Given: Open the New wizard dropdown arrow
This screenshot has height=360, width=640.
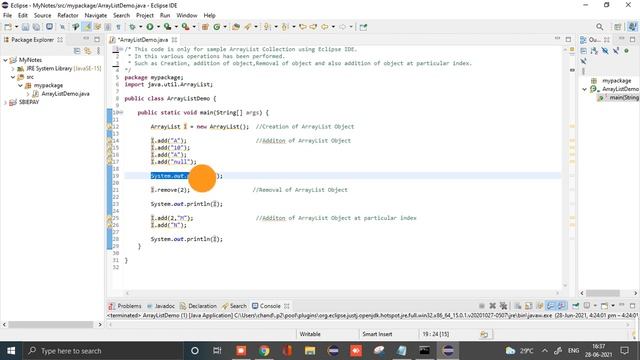Looking at the screenshot, I should 16,27.
